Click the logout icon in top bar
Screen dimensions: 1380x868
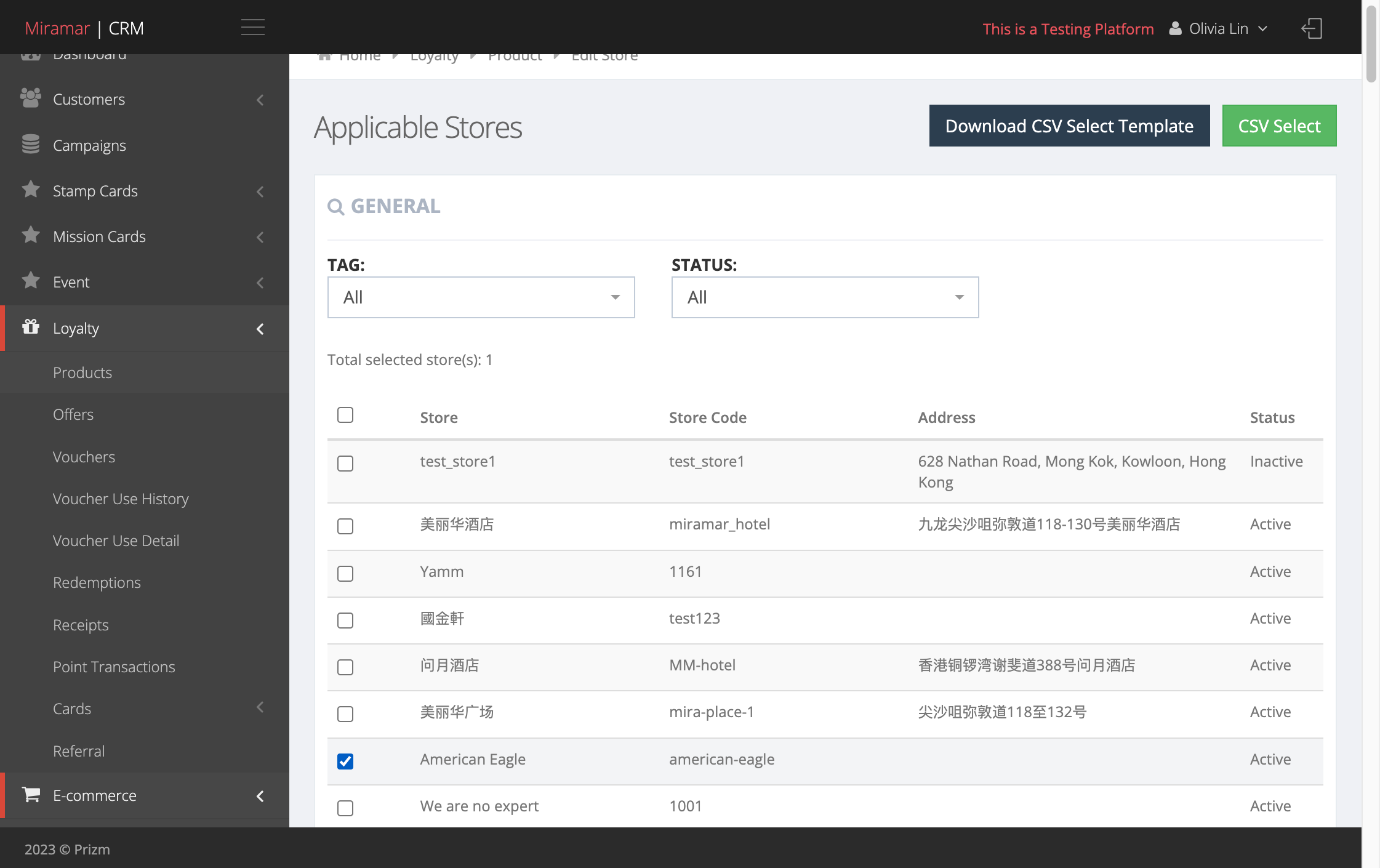(x=1312, y=28)
